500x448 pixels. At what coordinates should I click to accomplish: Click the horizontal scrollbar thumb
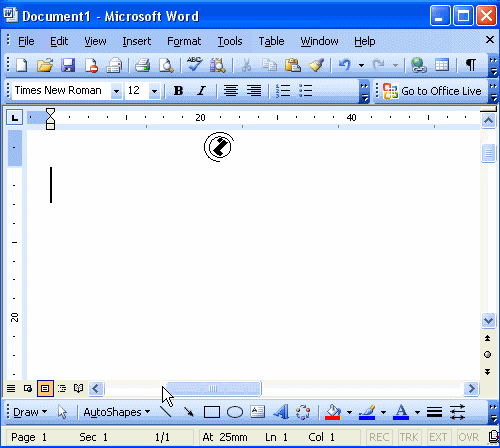tap(213, 389)
